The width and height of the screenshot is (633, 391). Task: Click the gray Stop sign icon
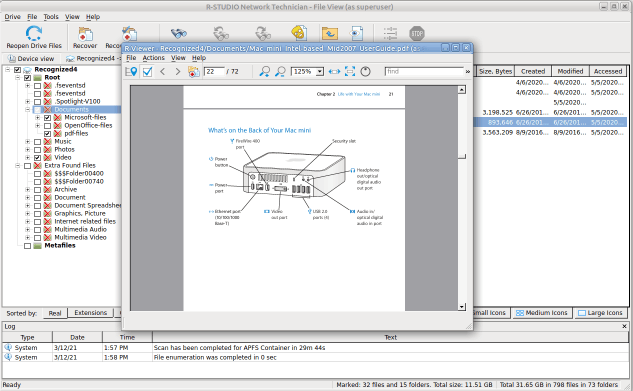[417, 33]
